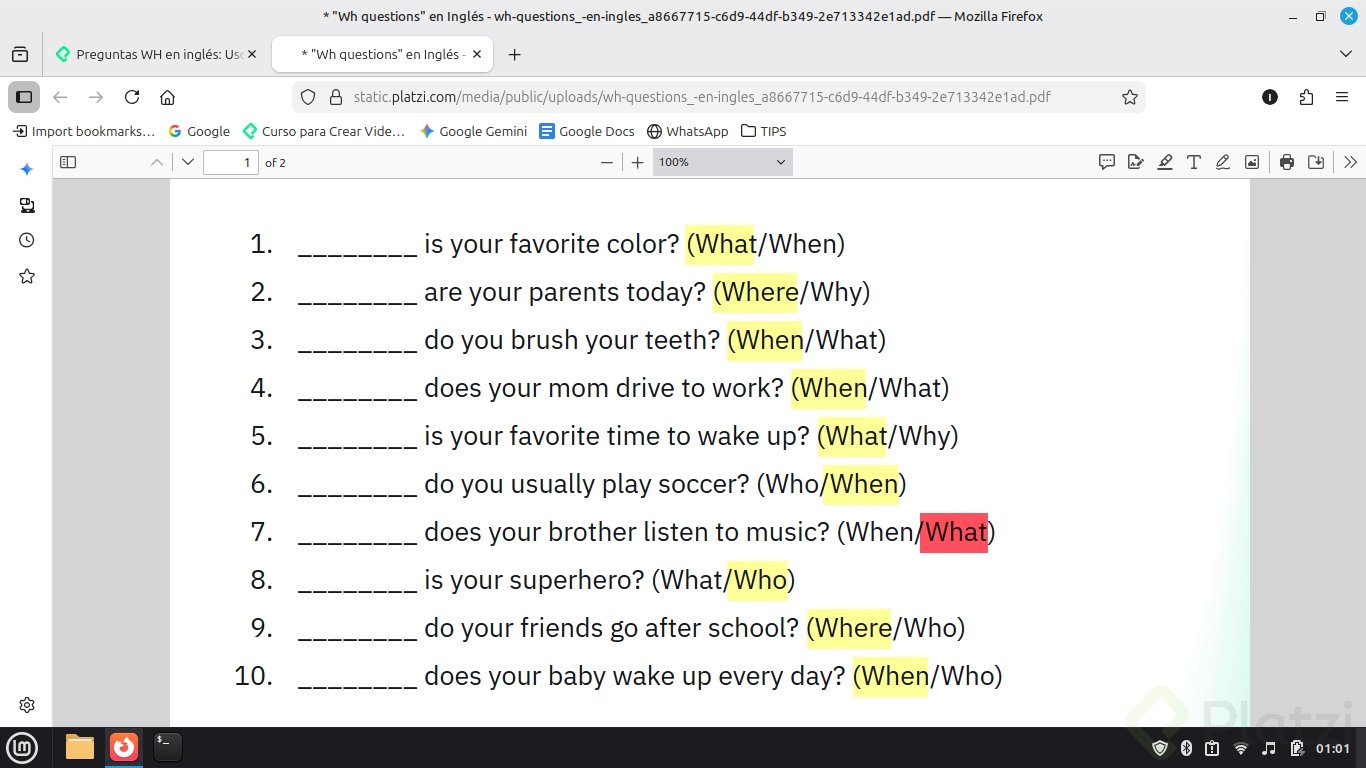The height and width of the screenshot is (768, 1366).
Task: Click the Google Gemini bookmark
Action: 473,131
